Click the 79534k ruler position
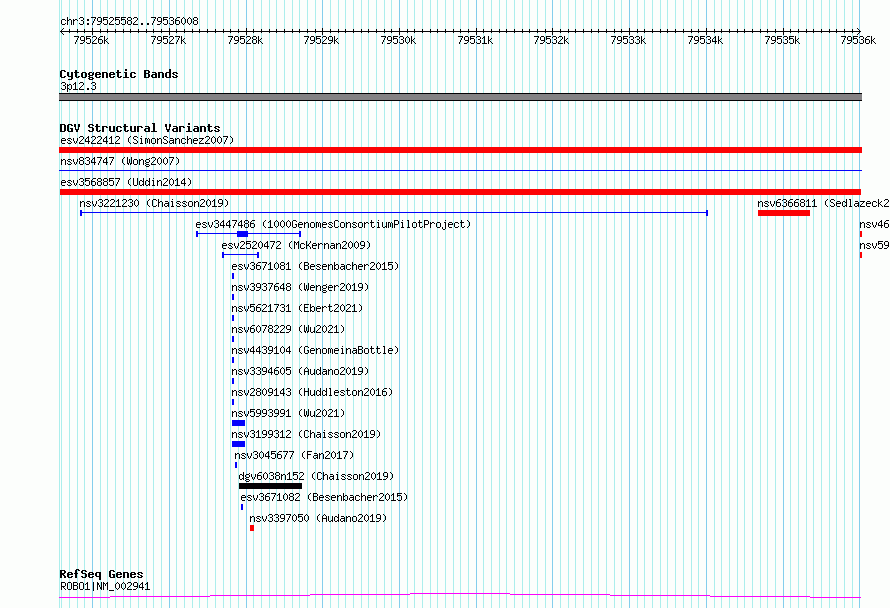890x608 pixels. tap(705, 40)
